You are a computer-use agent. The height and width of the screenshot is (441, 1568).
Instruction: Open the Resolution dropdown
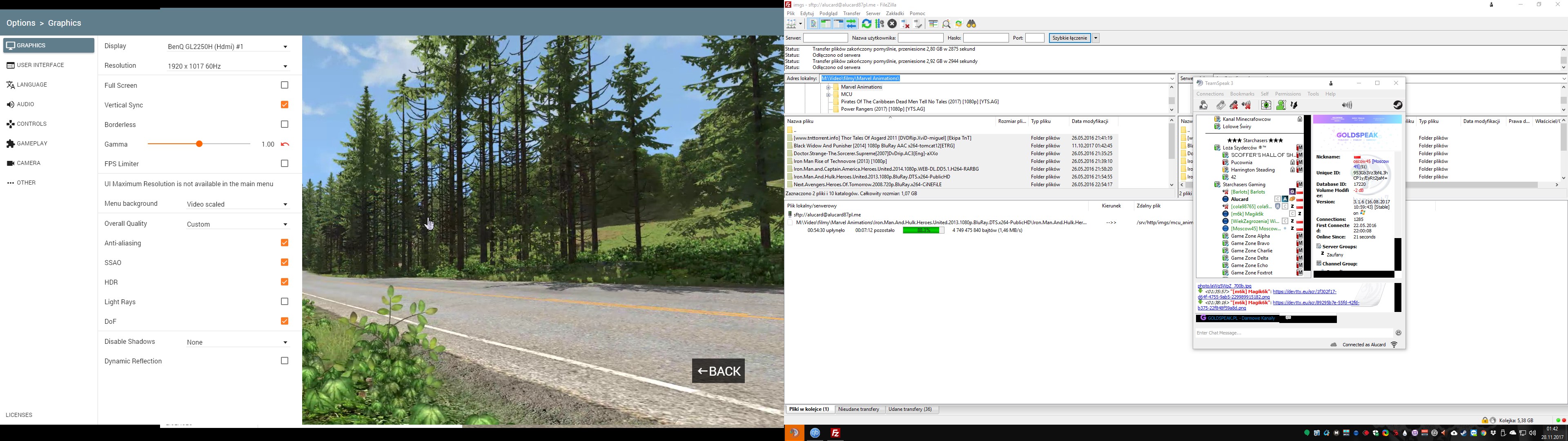click(x=228, y=66)
